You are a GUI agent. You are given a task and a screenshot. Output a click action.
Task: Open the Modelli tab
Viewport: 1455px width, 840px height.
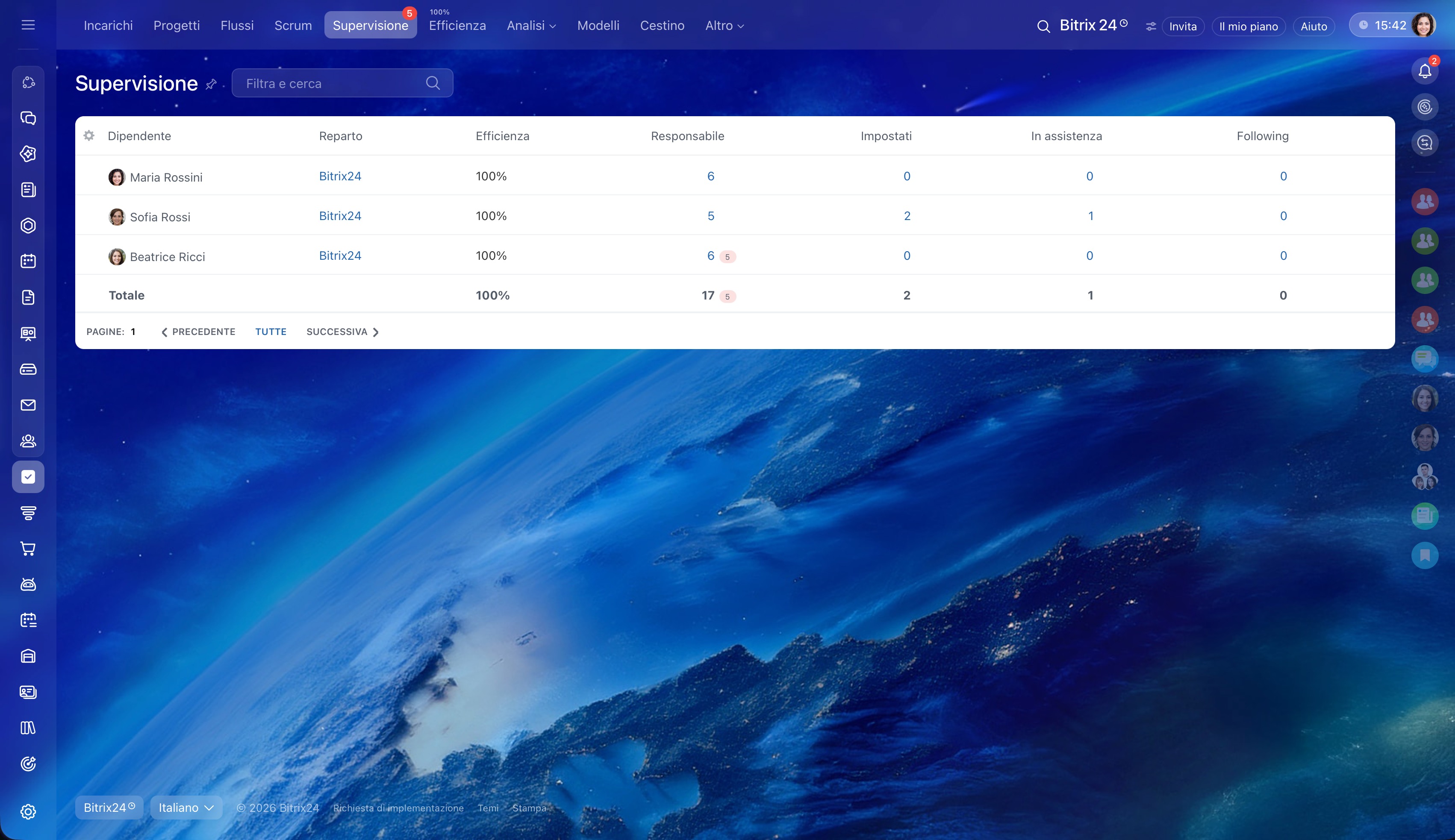598,25
